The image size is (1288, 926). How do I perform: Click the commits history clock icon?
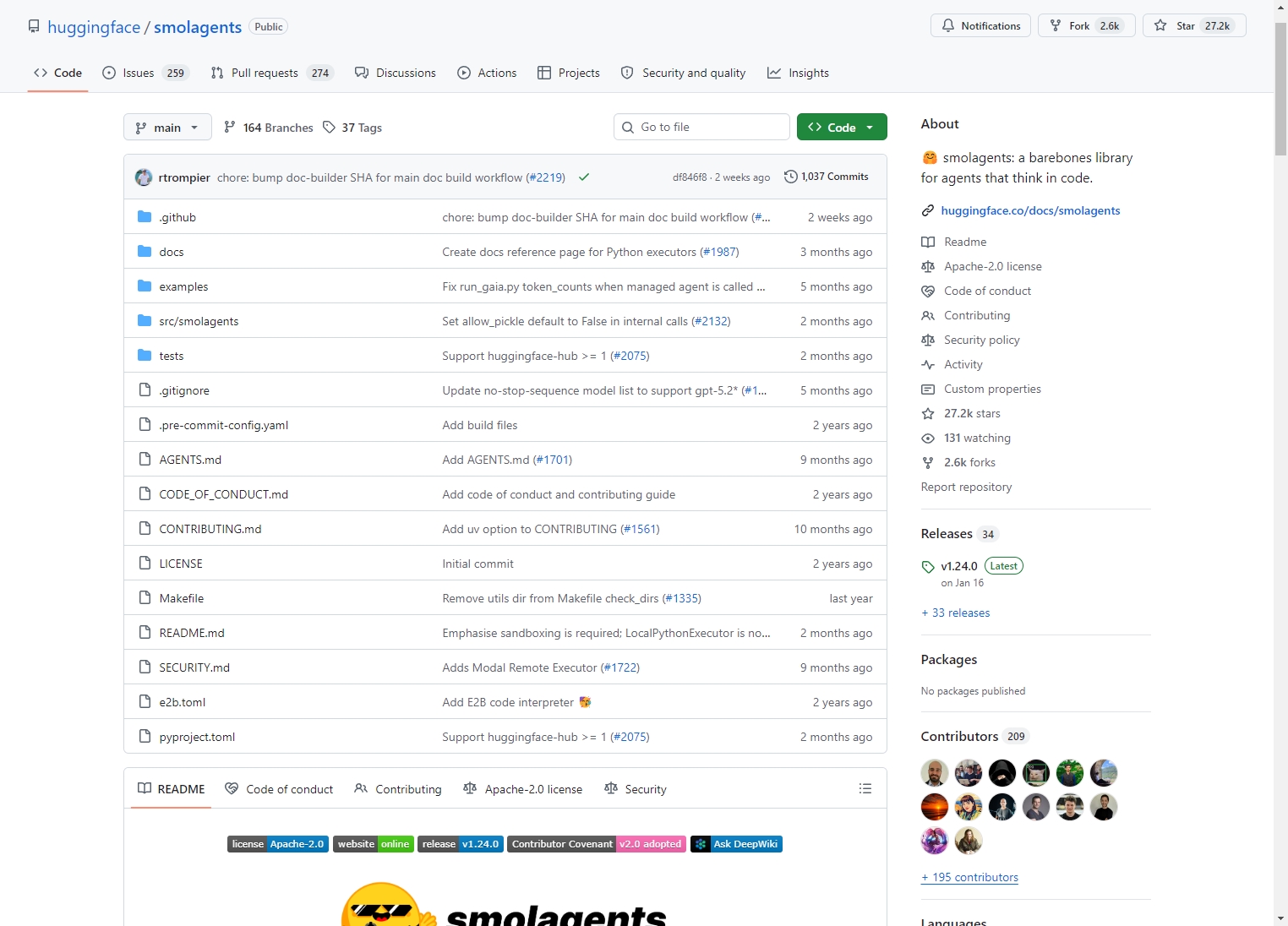[791, 177]
